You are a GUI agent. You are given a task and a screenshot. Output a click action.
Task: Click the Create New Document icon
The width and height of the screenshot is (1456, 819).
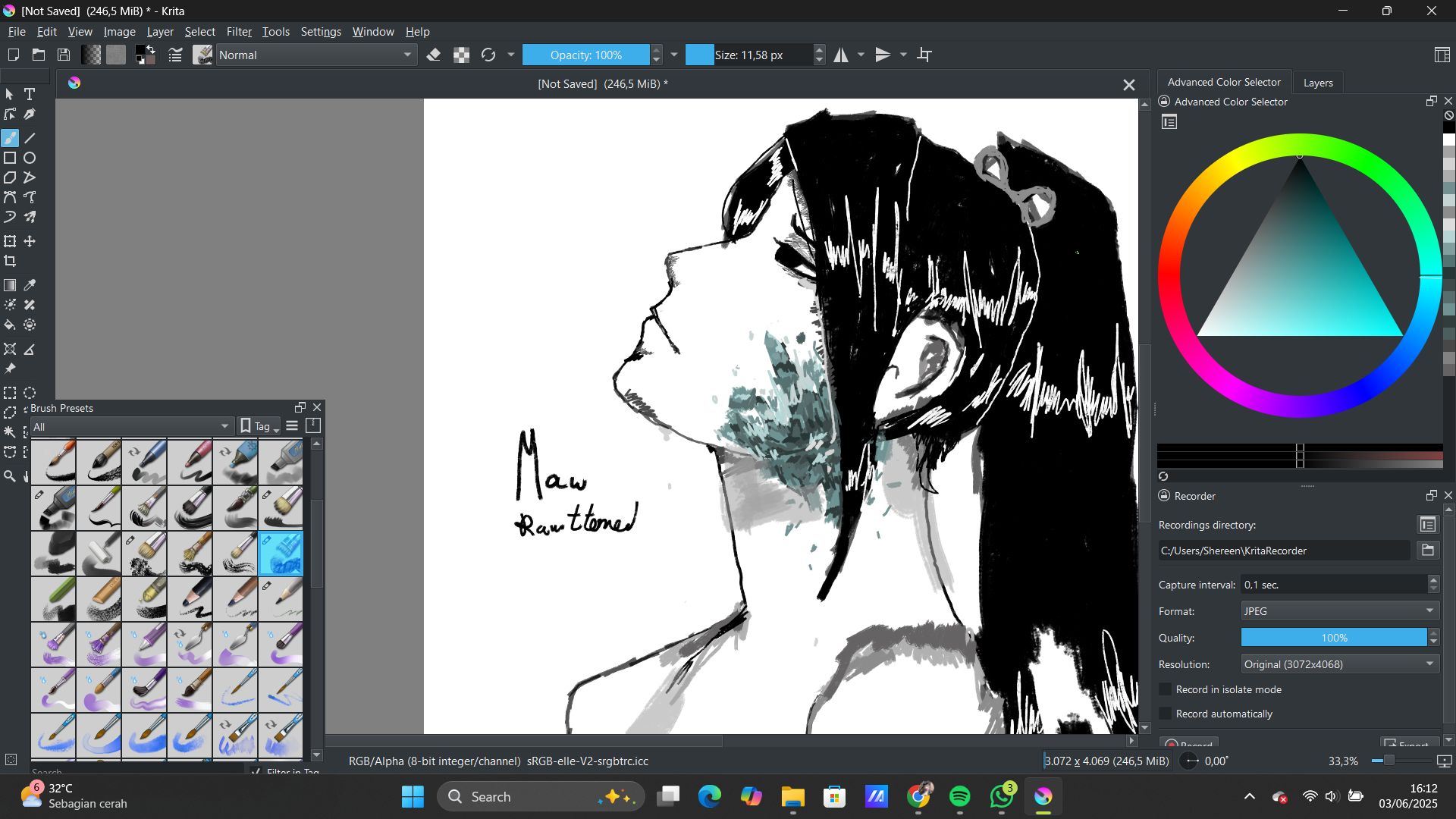pyautogui.click(x=13, y=55)
